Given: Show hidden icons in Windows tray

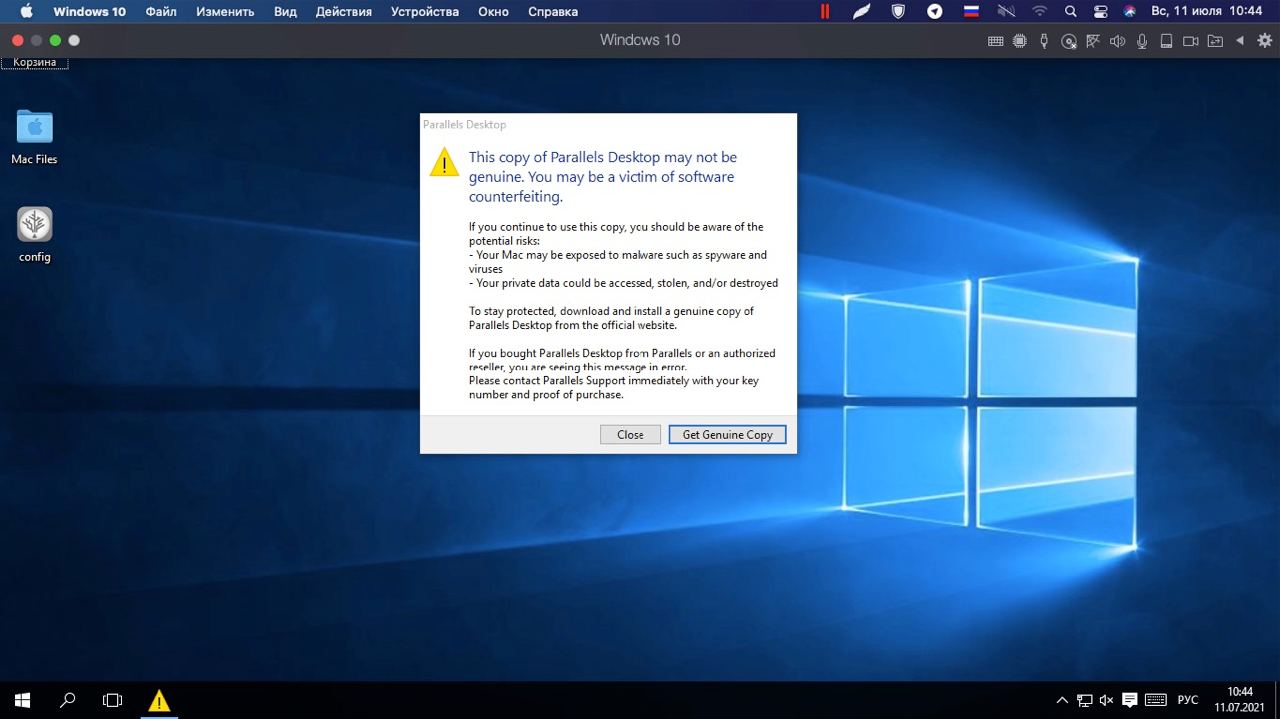Looking at the screenshot, I should [x=1062, y=700].
